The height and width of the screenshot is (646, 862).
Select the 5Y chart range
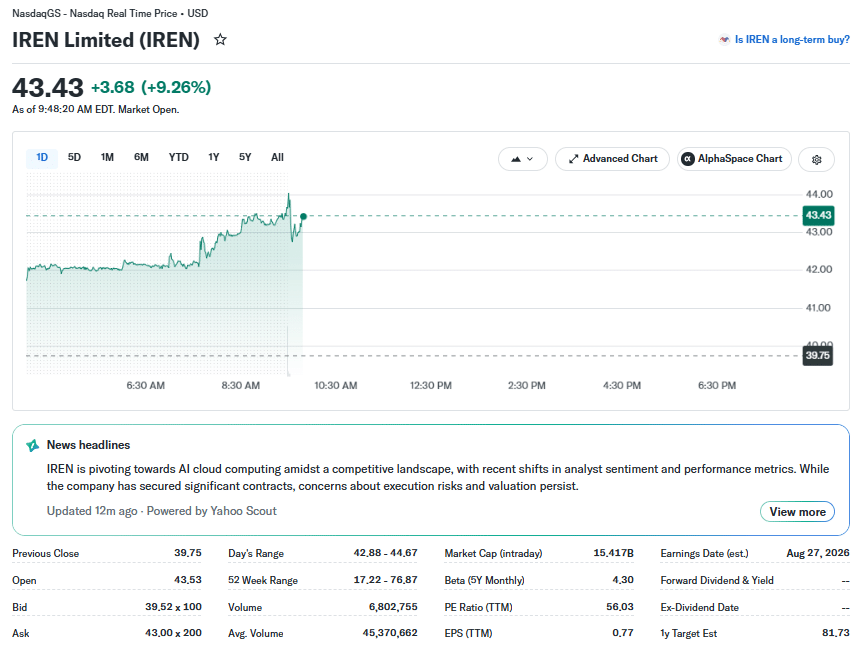tap(245, 157)
